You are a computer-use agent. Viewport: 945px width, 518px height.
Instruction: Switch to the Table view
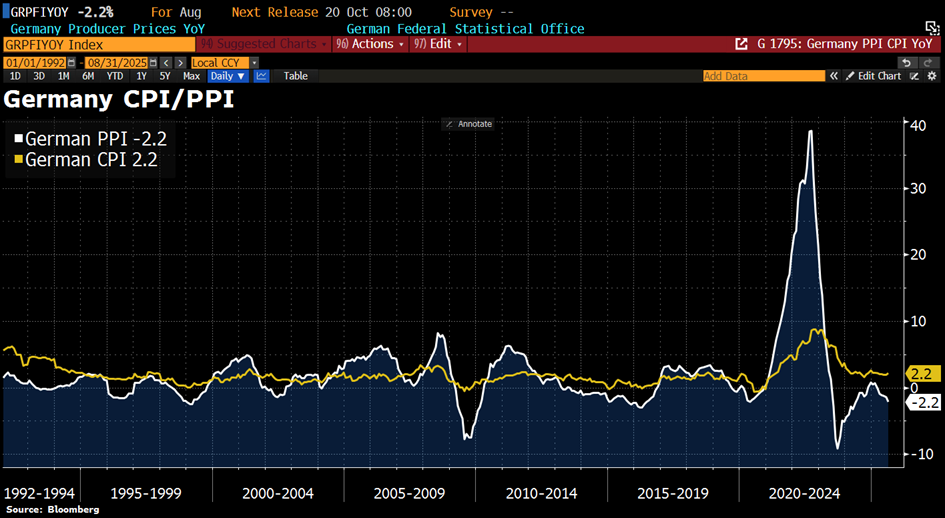295,76
